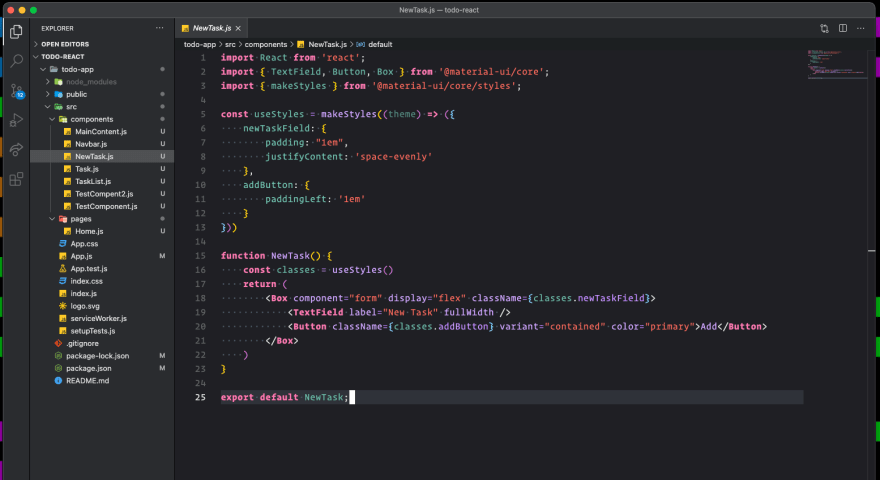Click '@material-ui/core/styles' import string
880x480 pixels.
coord(446,86)
